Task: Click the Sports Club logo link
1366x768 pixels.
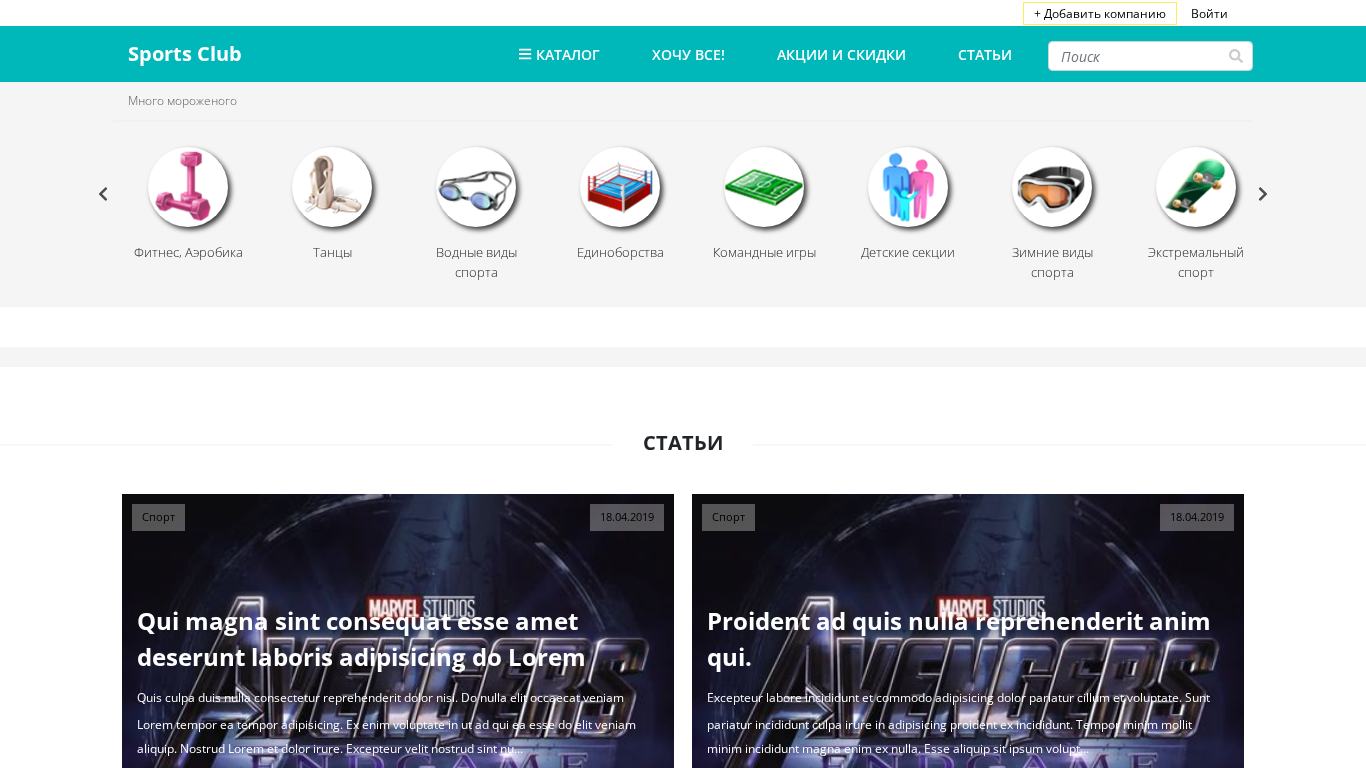Action: pos(185,54)
